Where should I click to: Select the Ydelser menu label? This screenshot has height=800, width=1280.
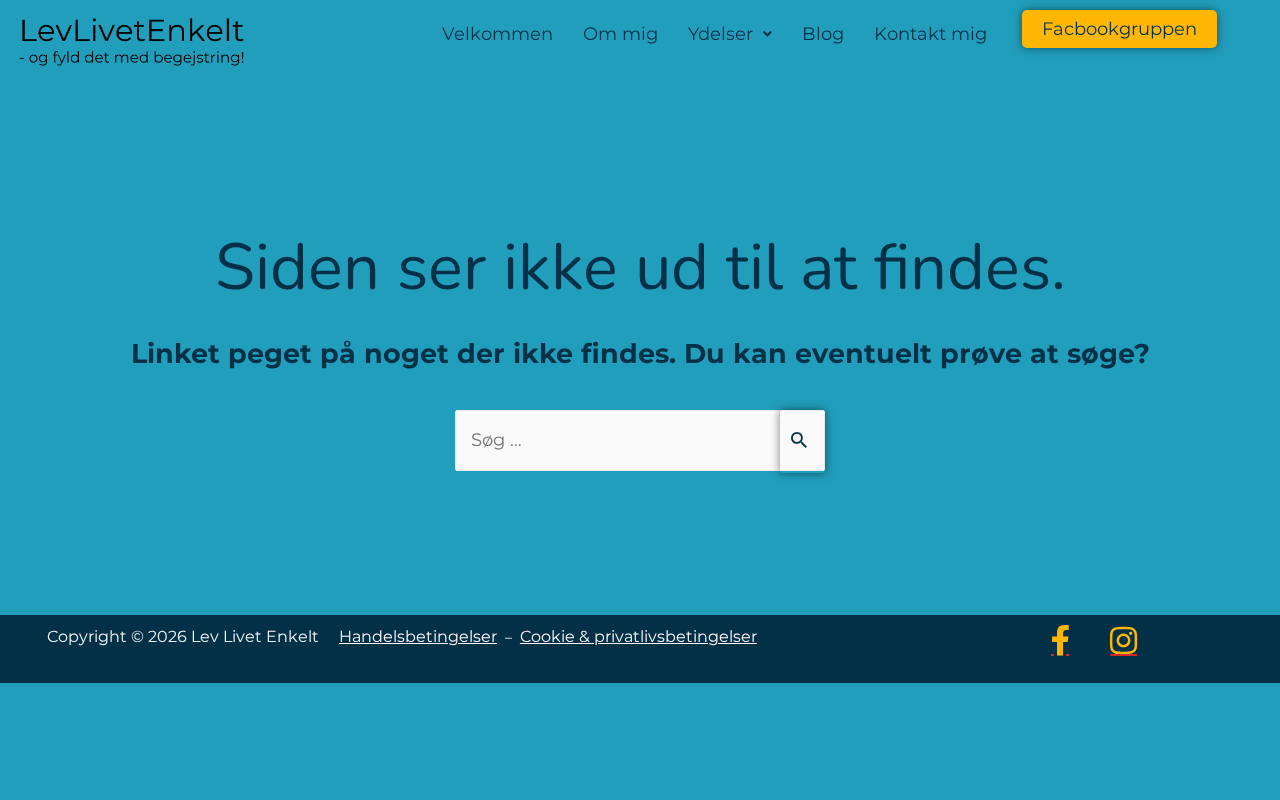click(x=720, y=34)
